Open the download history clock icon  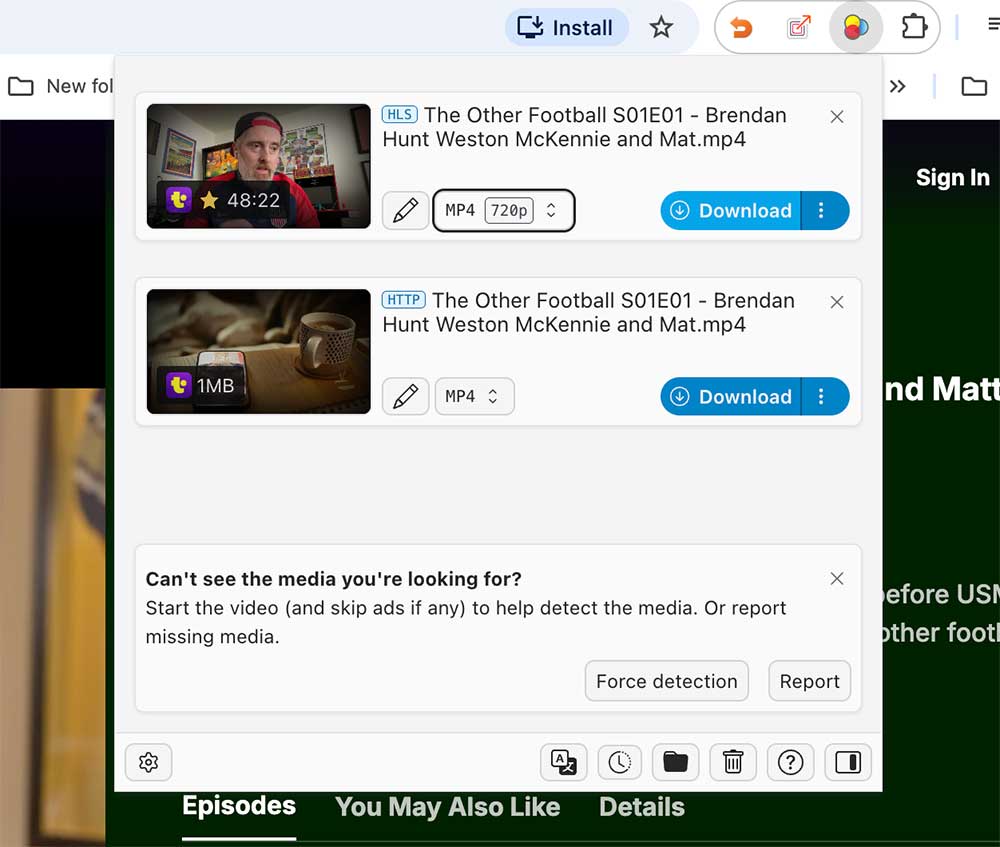point(619,762)
